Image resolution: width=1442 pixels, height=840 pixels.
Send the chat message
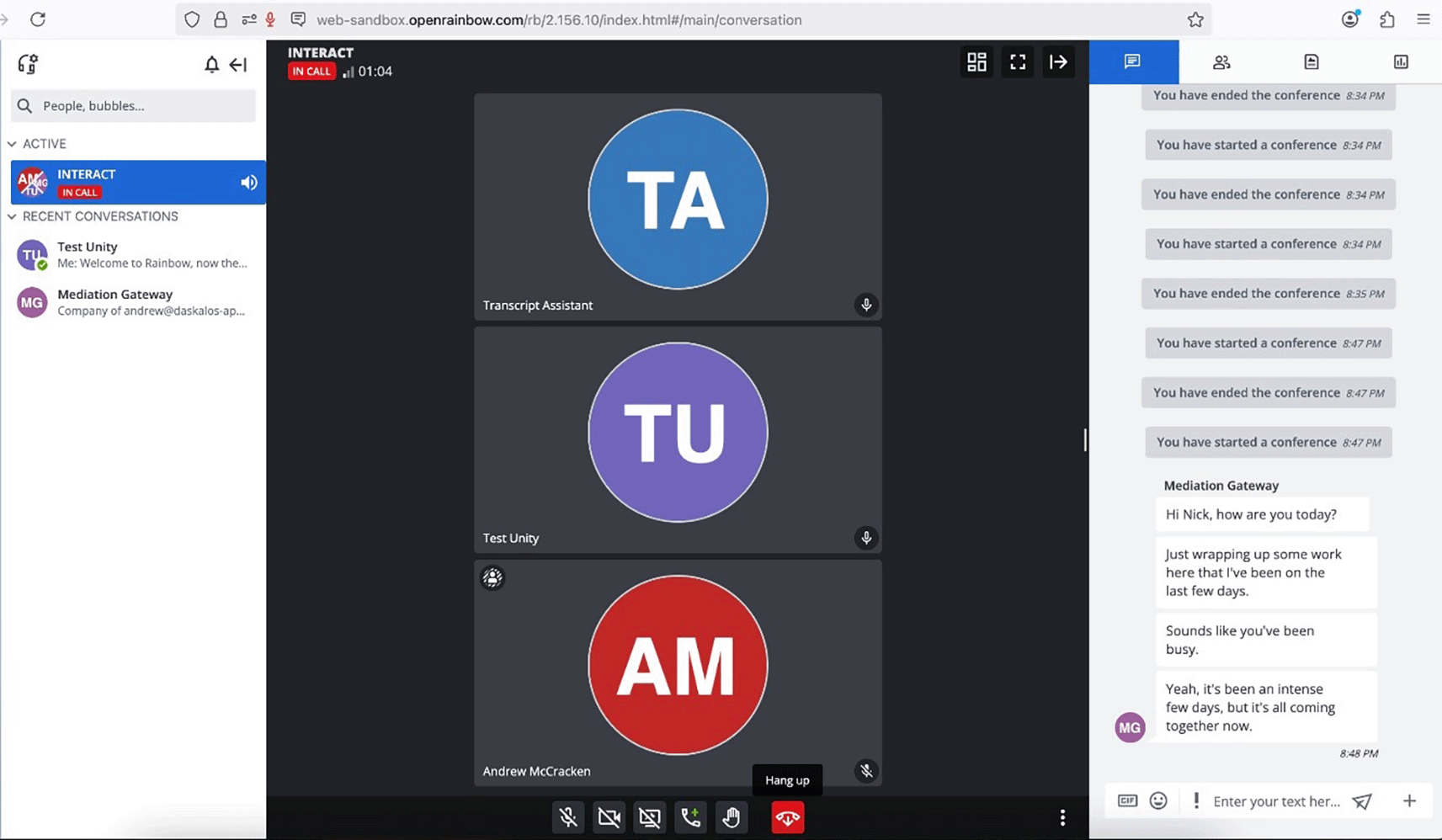coord(1362,801)
